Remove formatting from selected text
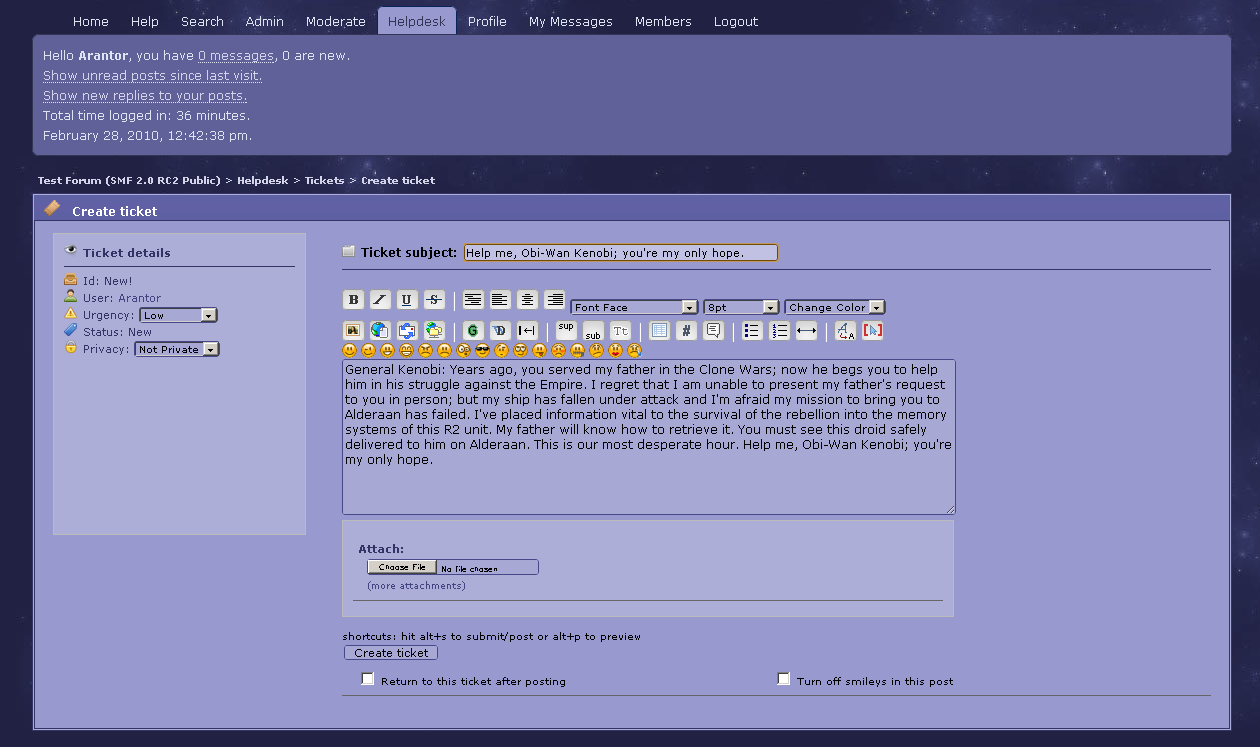The height and width of the screenshot is (747, 1260). (x=845, y=330)
